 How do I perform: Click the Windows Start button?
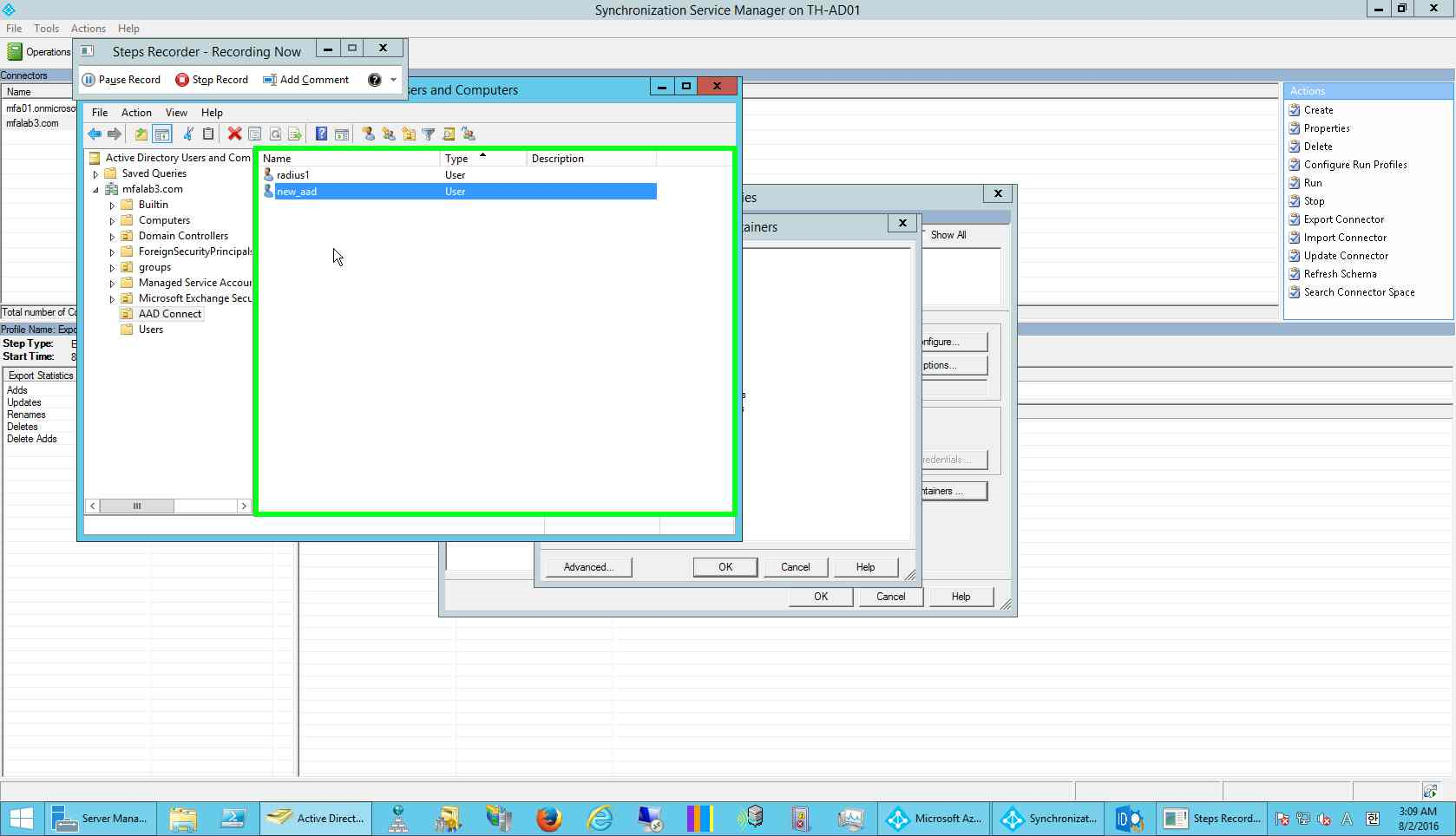(21, 819)
